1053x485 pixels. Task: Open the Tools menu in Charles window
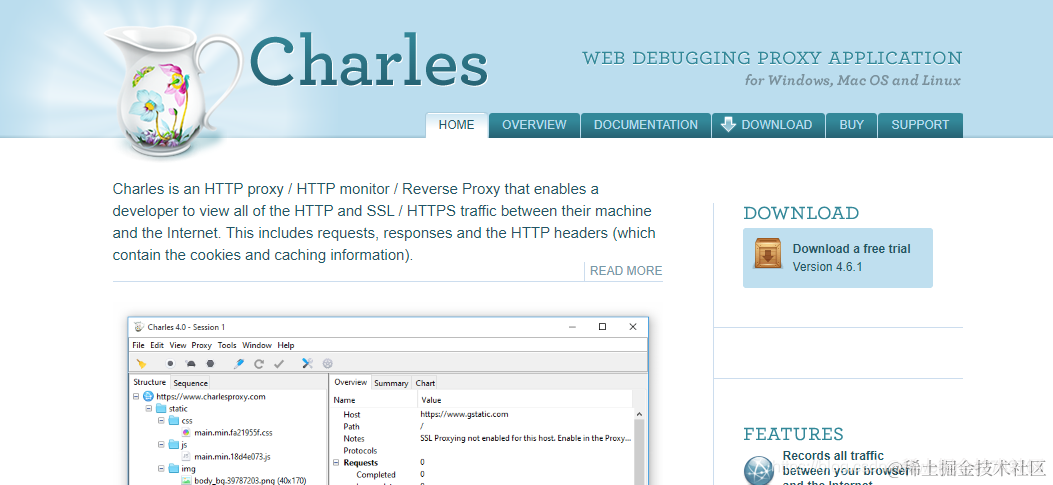[x=227, y=345]
